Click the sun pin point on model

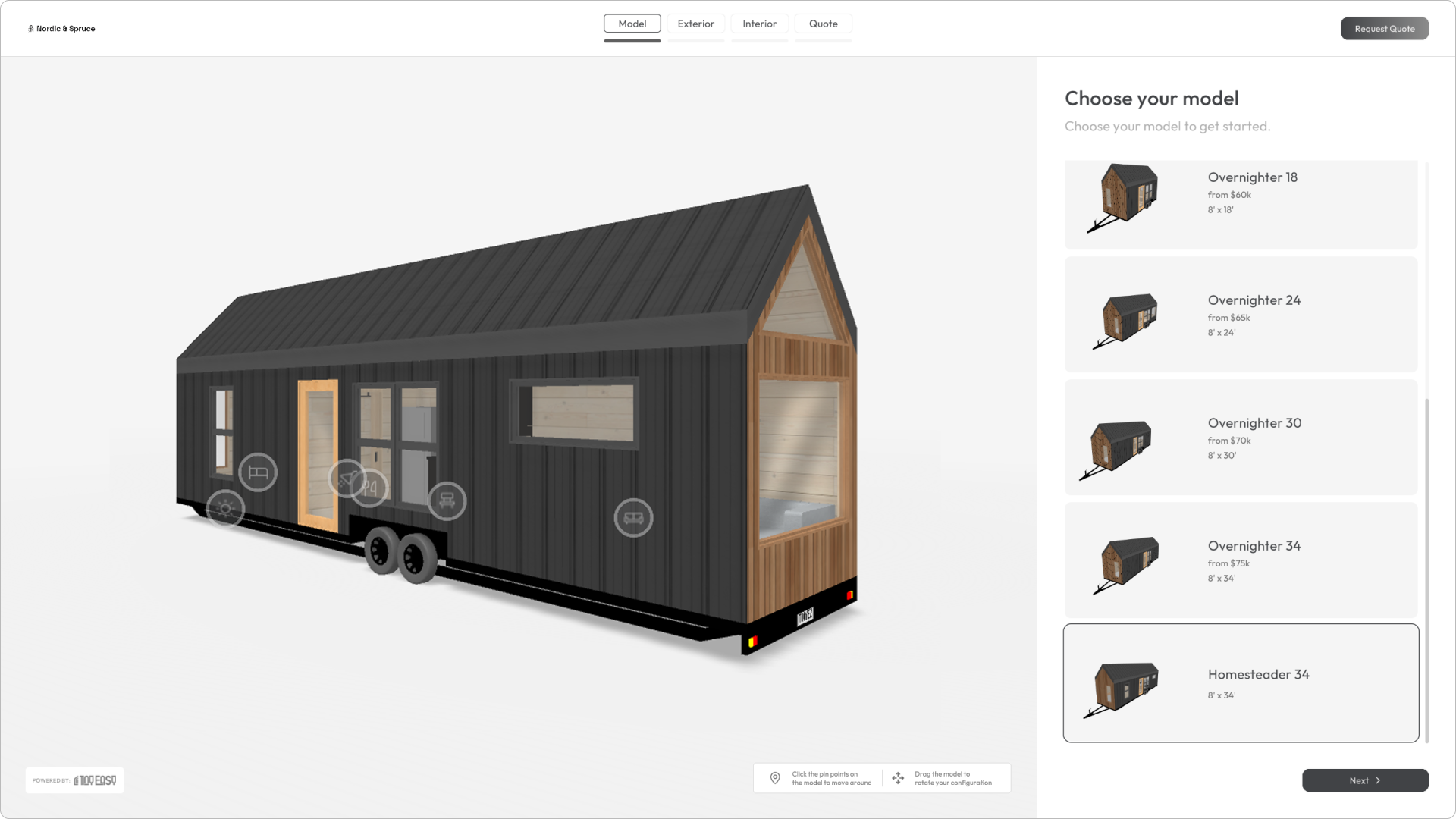225,509
